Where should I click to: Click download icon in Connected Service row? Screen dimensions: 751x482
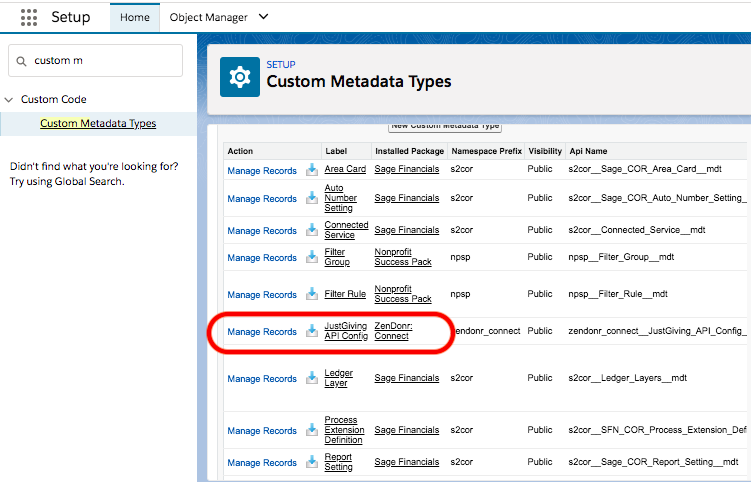pyautogui.click(x=312, y=230)
